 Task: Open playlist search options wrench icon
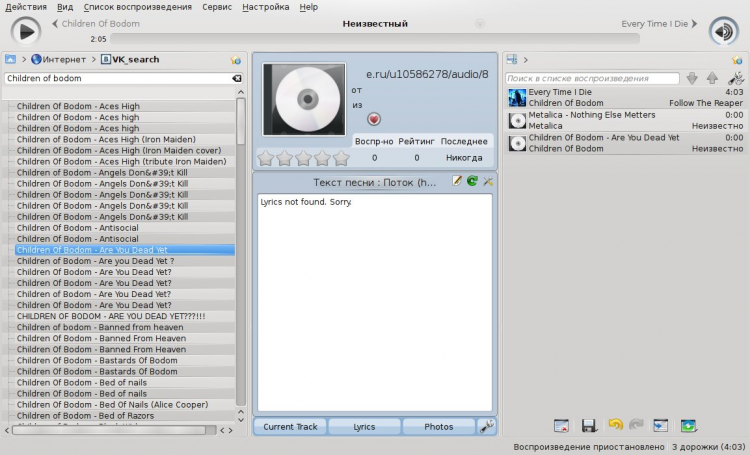pyautogui.click(x=736, y=78)
